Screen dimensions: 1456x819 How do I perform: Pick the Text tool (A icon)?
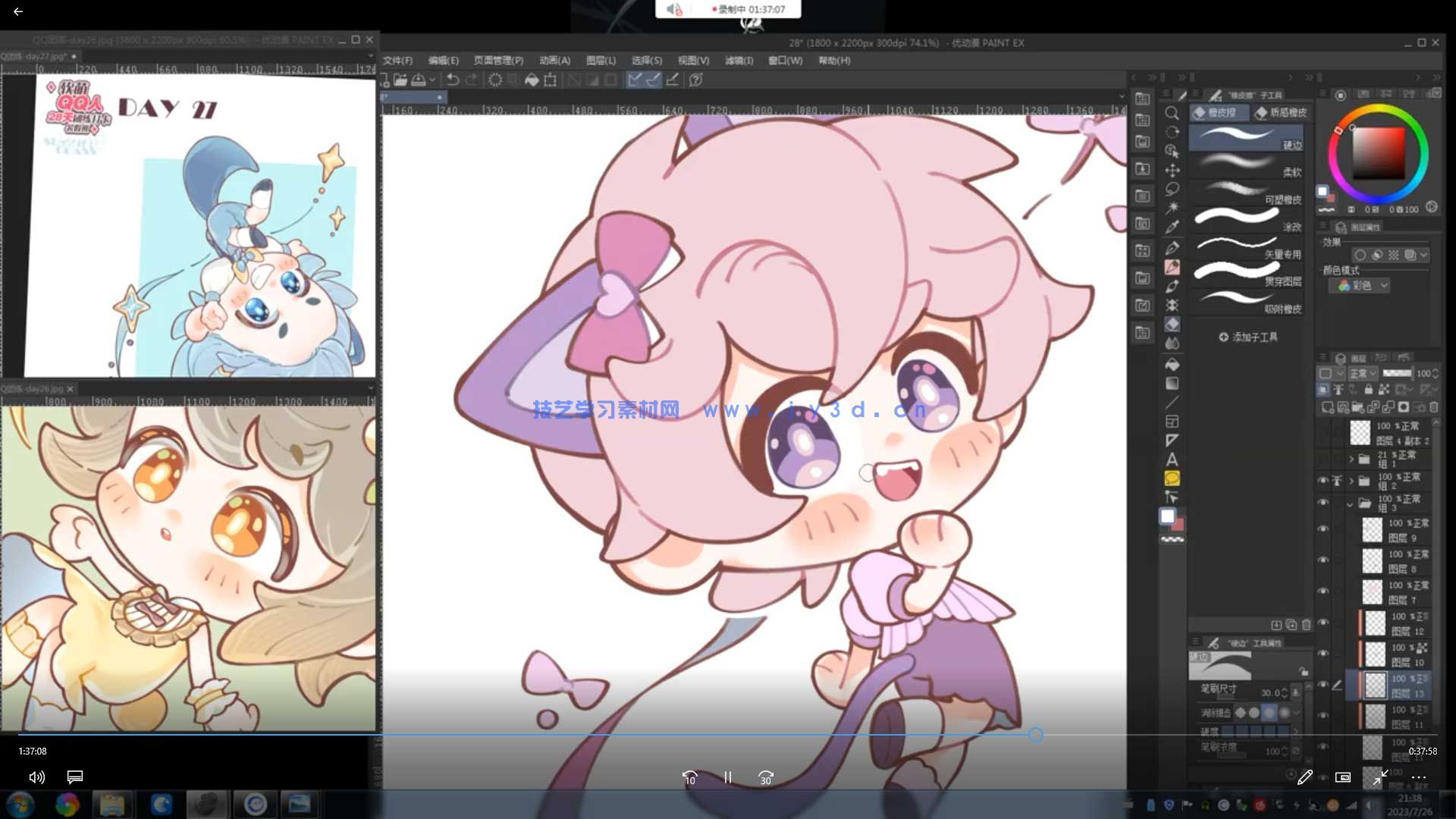point(1172,460)
